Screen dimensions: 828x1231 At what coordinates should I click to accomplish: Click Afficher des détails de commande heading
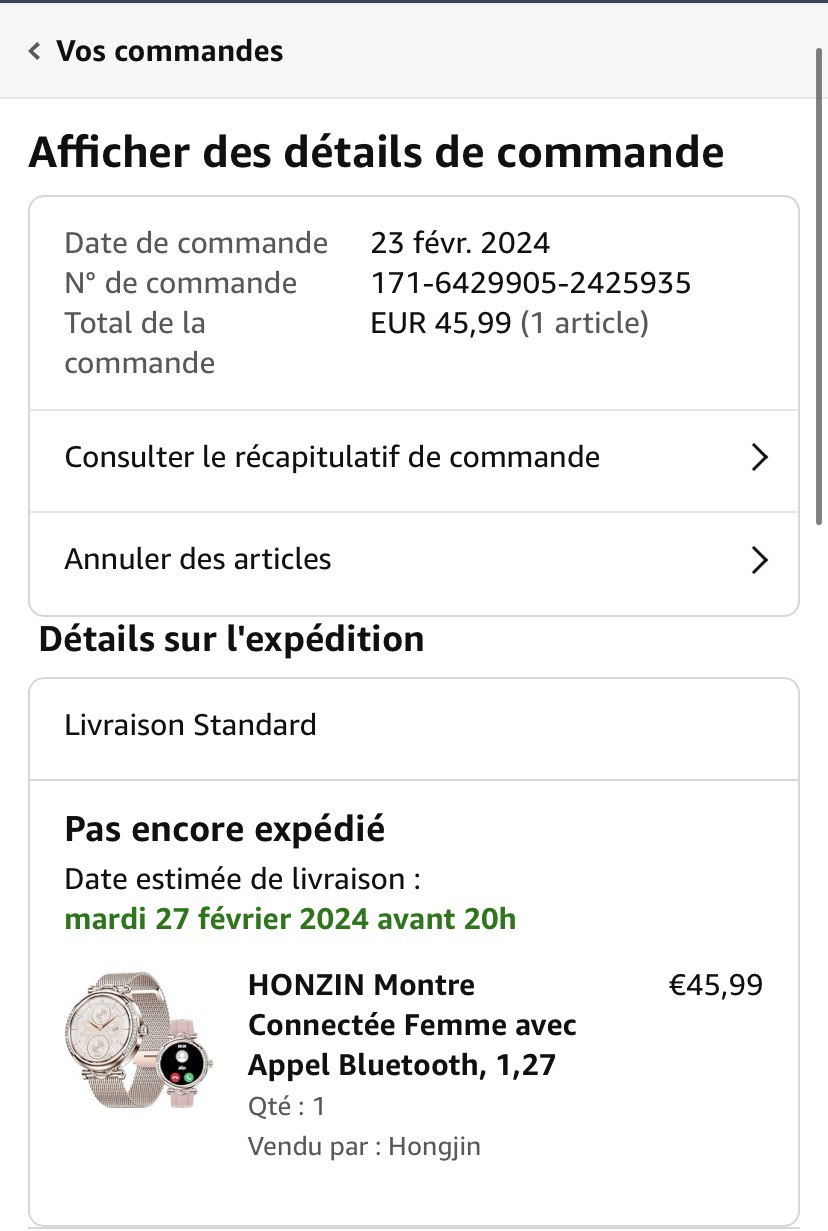point(376,153)
